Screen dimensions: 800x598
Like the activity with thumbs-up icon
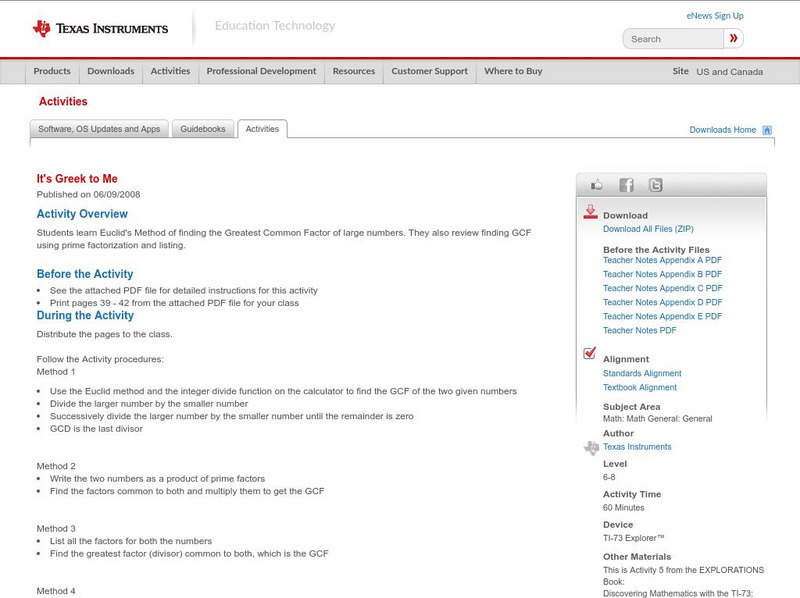597,185
